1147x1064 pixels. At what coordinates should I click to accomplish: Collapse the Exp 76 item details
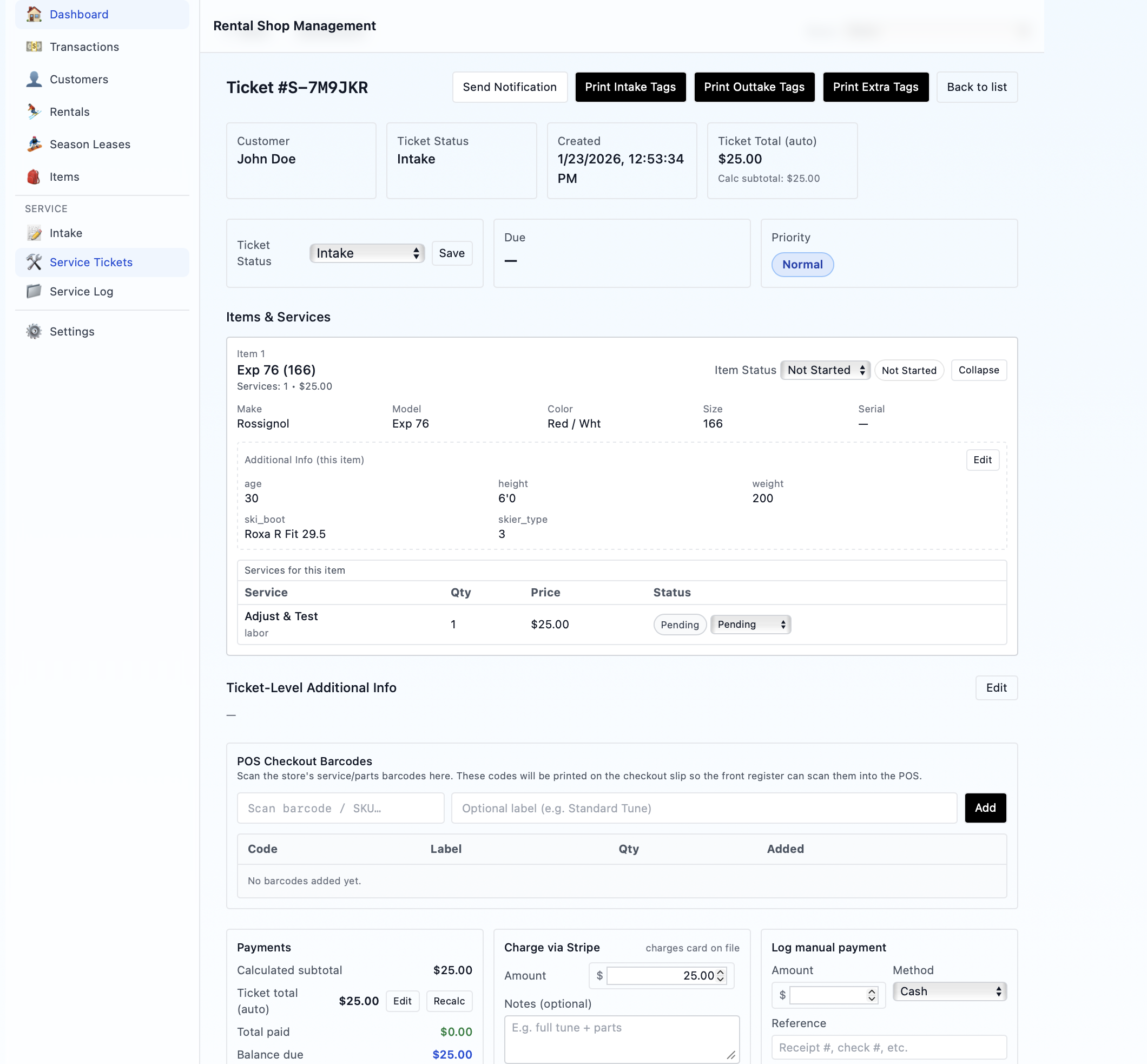(978, 370)
